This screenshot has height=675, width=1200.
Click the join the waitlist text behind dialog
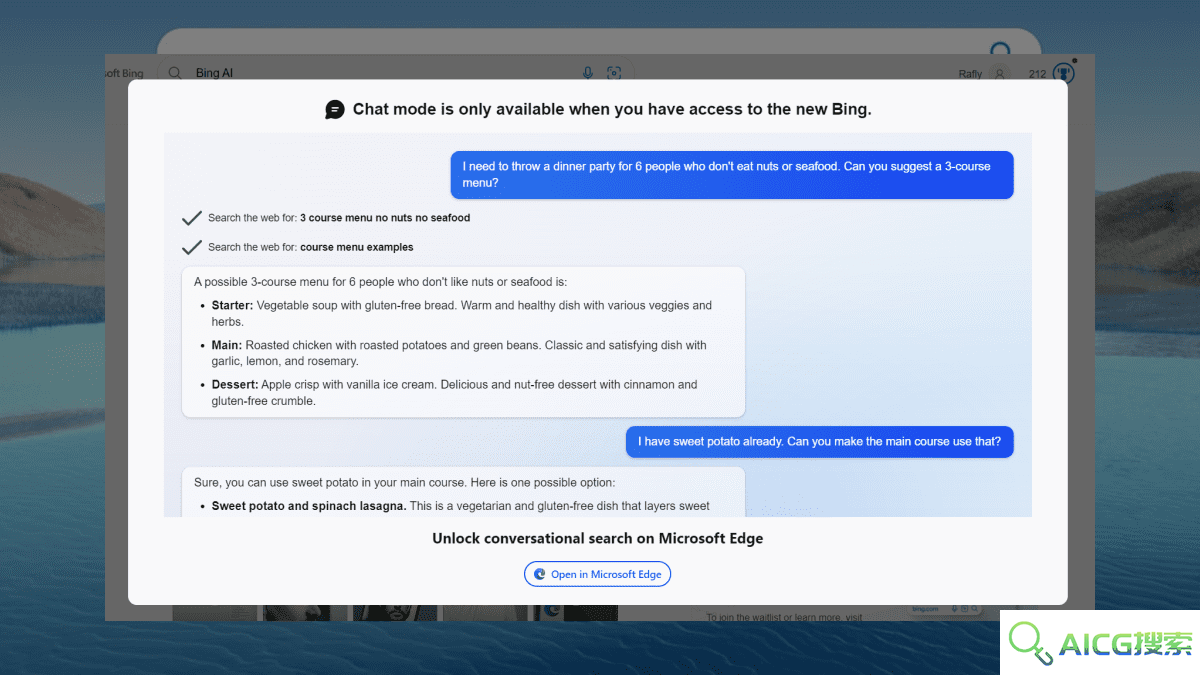(x=784, y=617)
